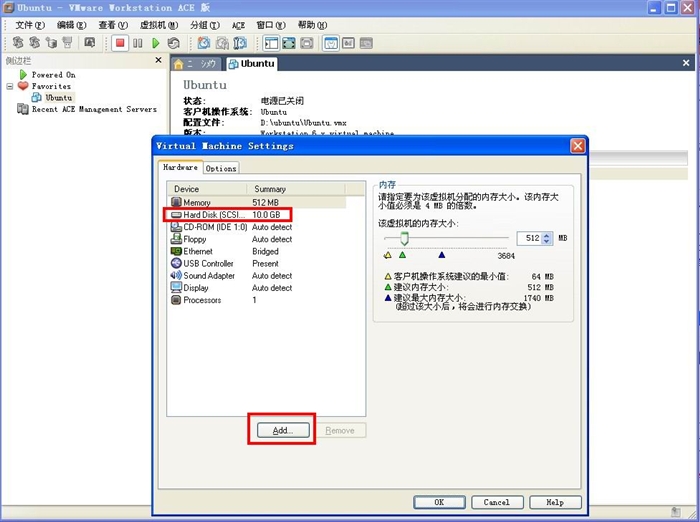The image size is (700, 522).
Task: Click the Add... button
Action: (283, 430)
